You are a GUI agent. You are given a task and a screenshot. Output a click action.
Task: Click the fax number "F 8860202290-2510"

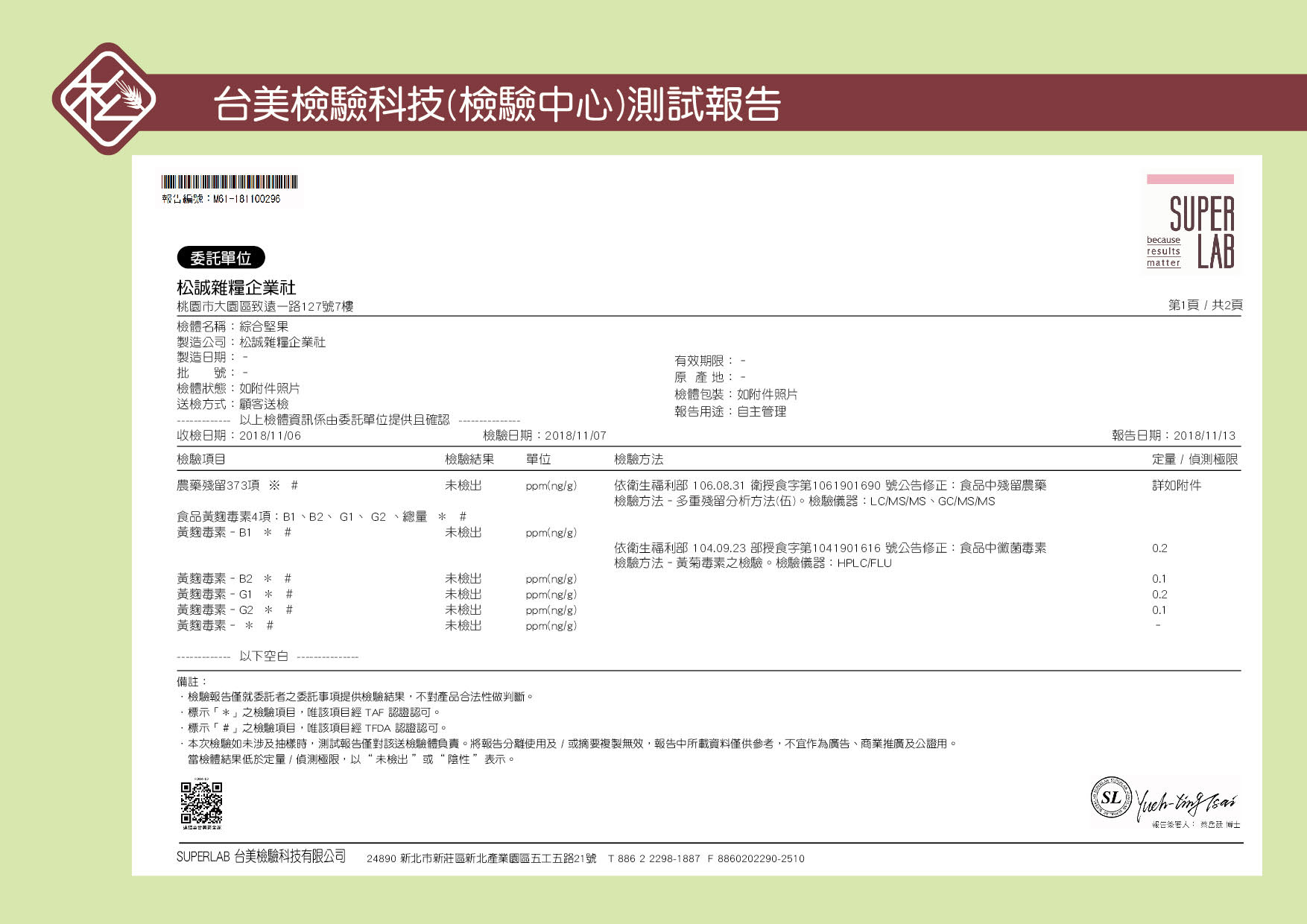point(756,858)
